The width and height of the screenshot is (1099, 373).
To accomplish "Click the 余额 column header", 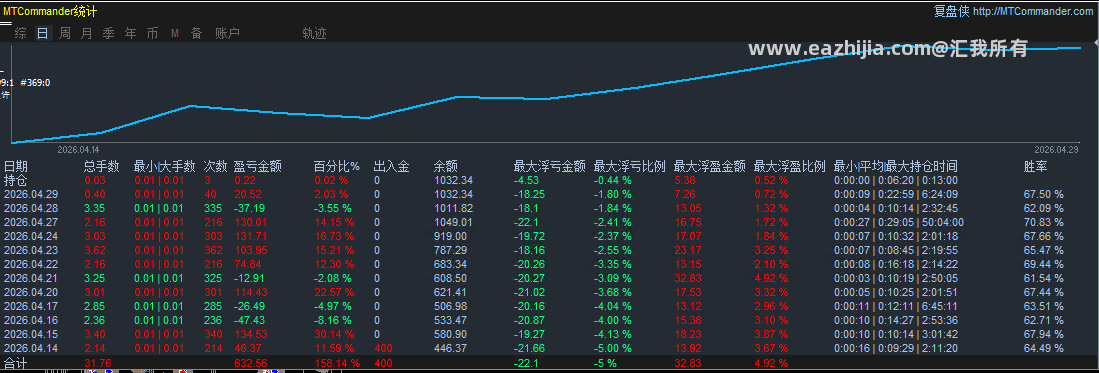I will 446,166.
